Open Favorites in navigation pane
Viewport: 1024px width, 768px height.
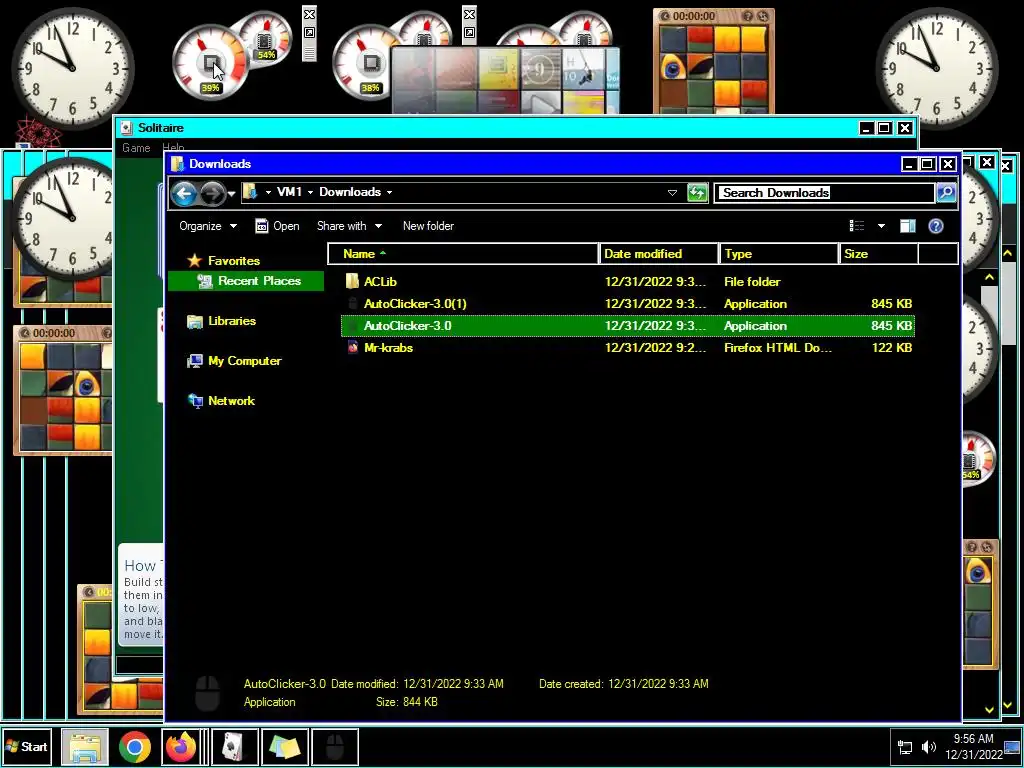223,261
